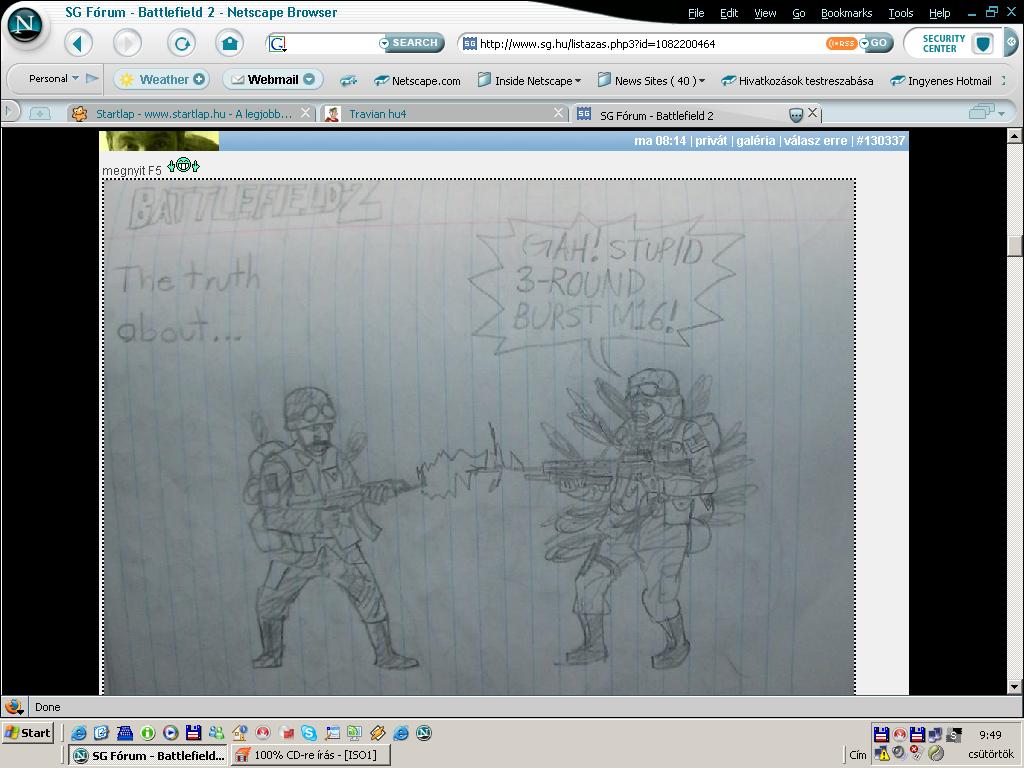Image resolution: width=1024 pixels, height=768 pixels.
Task: Reload the page with the refresh icon
Action: (181, 43)
